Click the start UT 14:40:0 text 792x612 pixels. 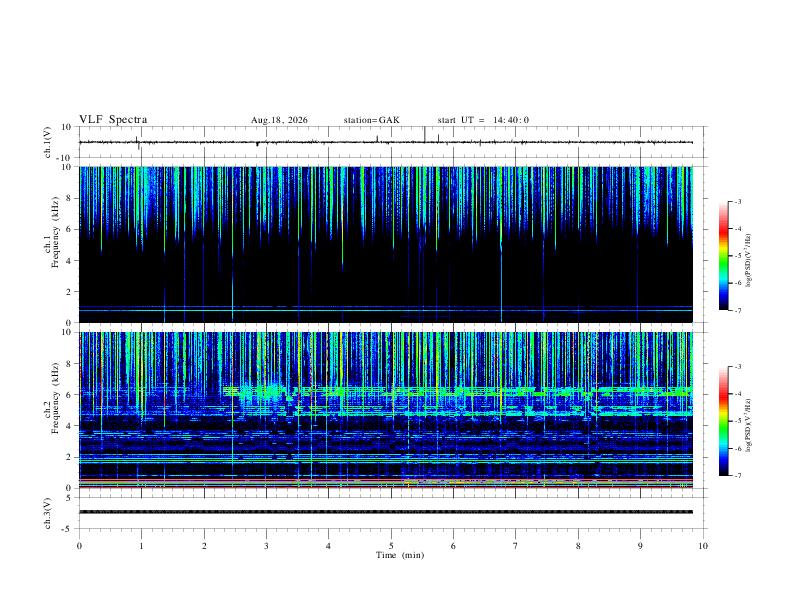point(483,120)
